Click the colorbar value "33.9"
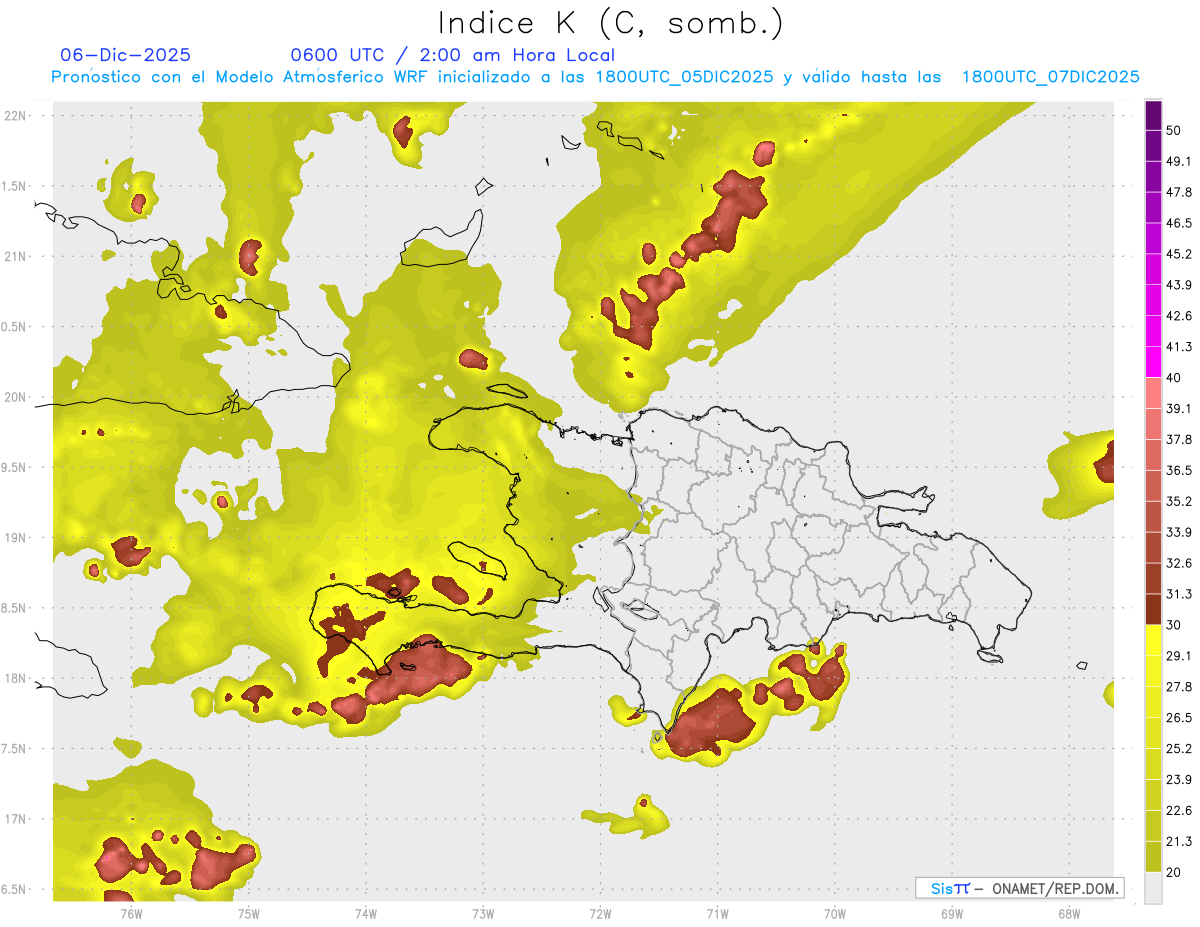1200x927 pixels. coord(1178,532)
